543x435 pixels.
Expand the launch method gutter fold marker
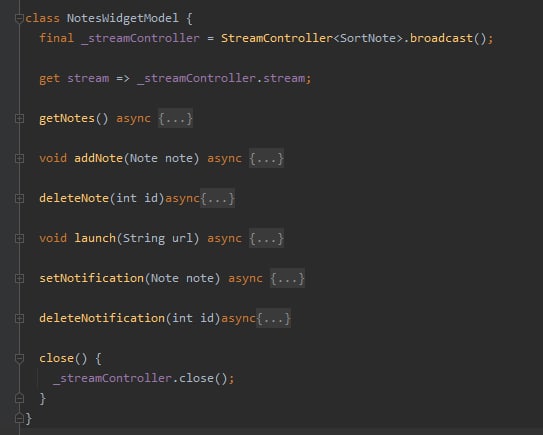pyautogui.click(x=19, y=238)
